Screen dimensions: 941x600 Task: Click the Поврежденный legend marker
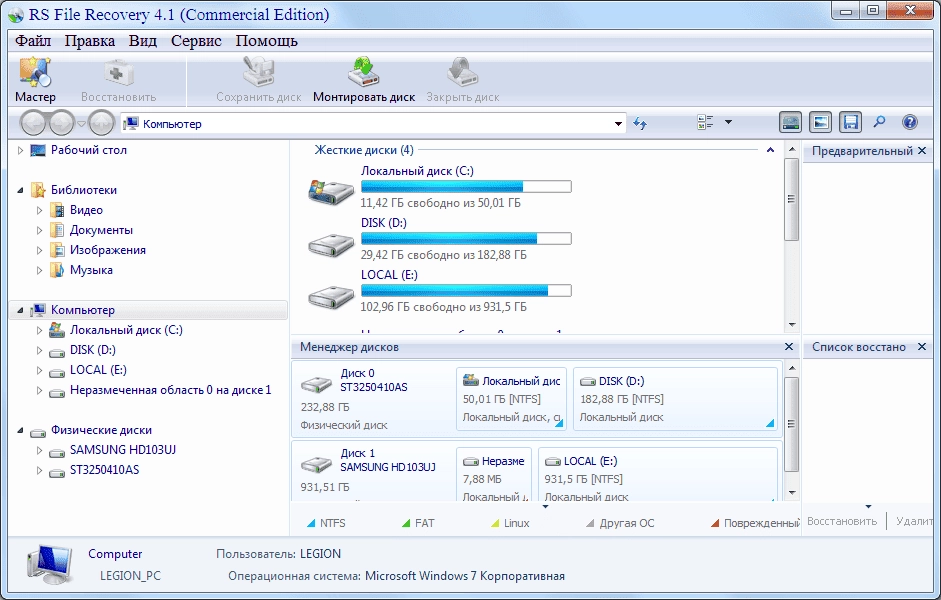[x=715, y=523]
